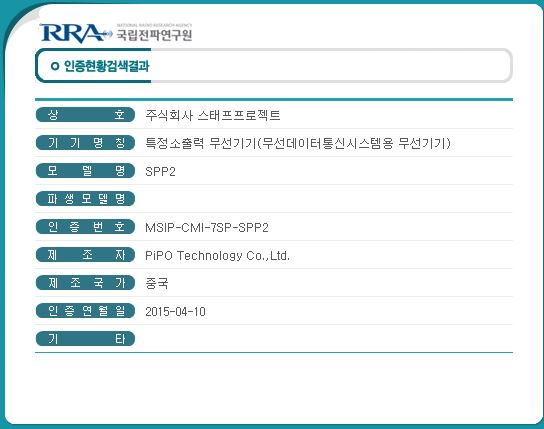Select the 인증연월일 label badge
The width and height of the screenshot is (544, 429).
[x=85, y=310]
